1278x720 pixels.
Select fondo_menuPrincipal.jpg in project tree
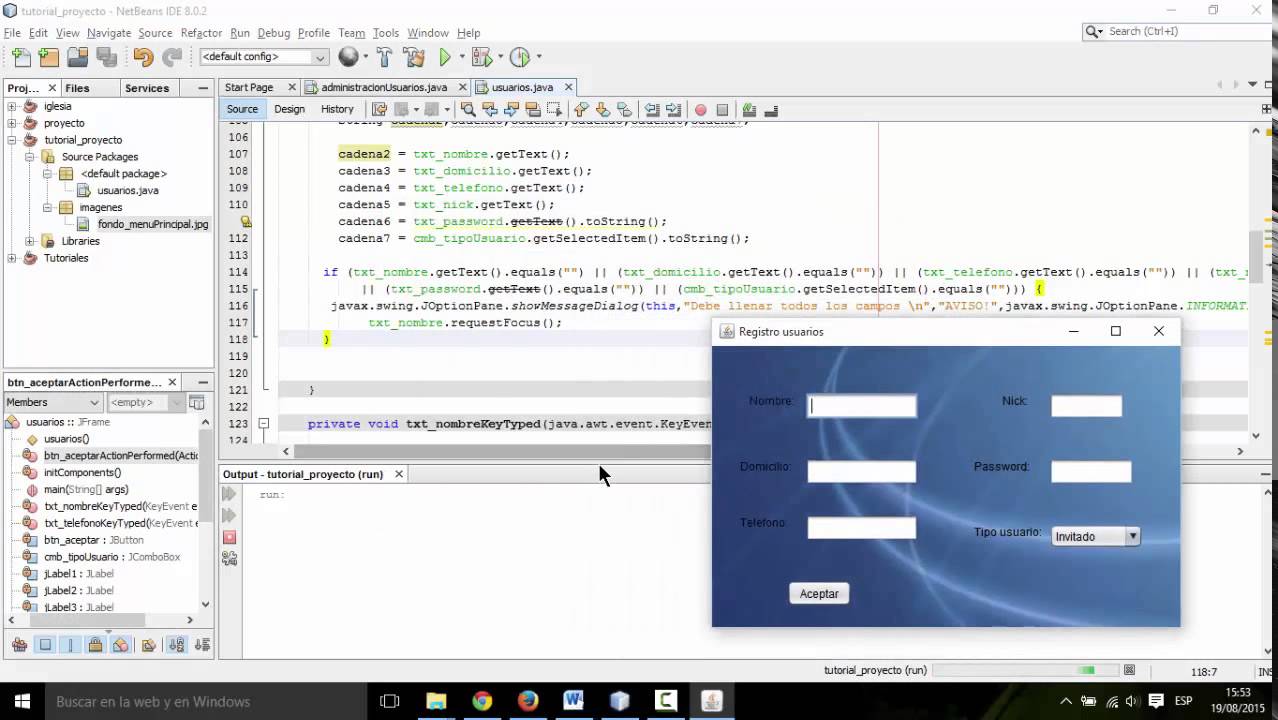tap(153, 224)
